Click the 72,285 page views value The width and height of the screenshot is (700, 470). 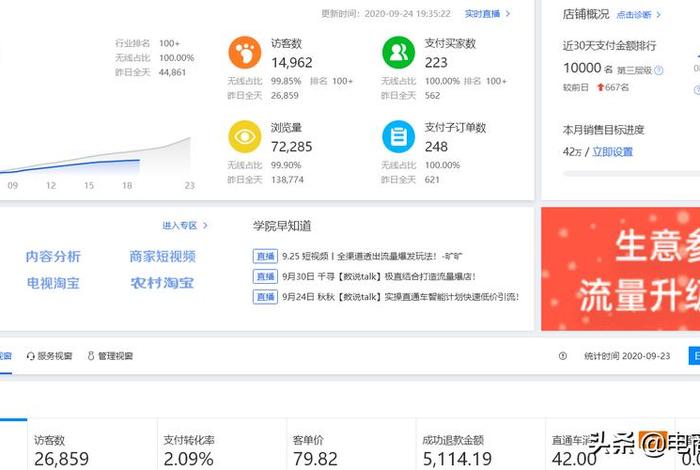292,146
